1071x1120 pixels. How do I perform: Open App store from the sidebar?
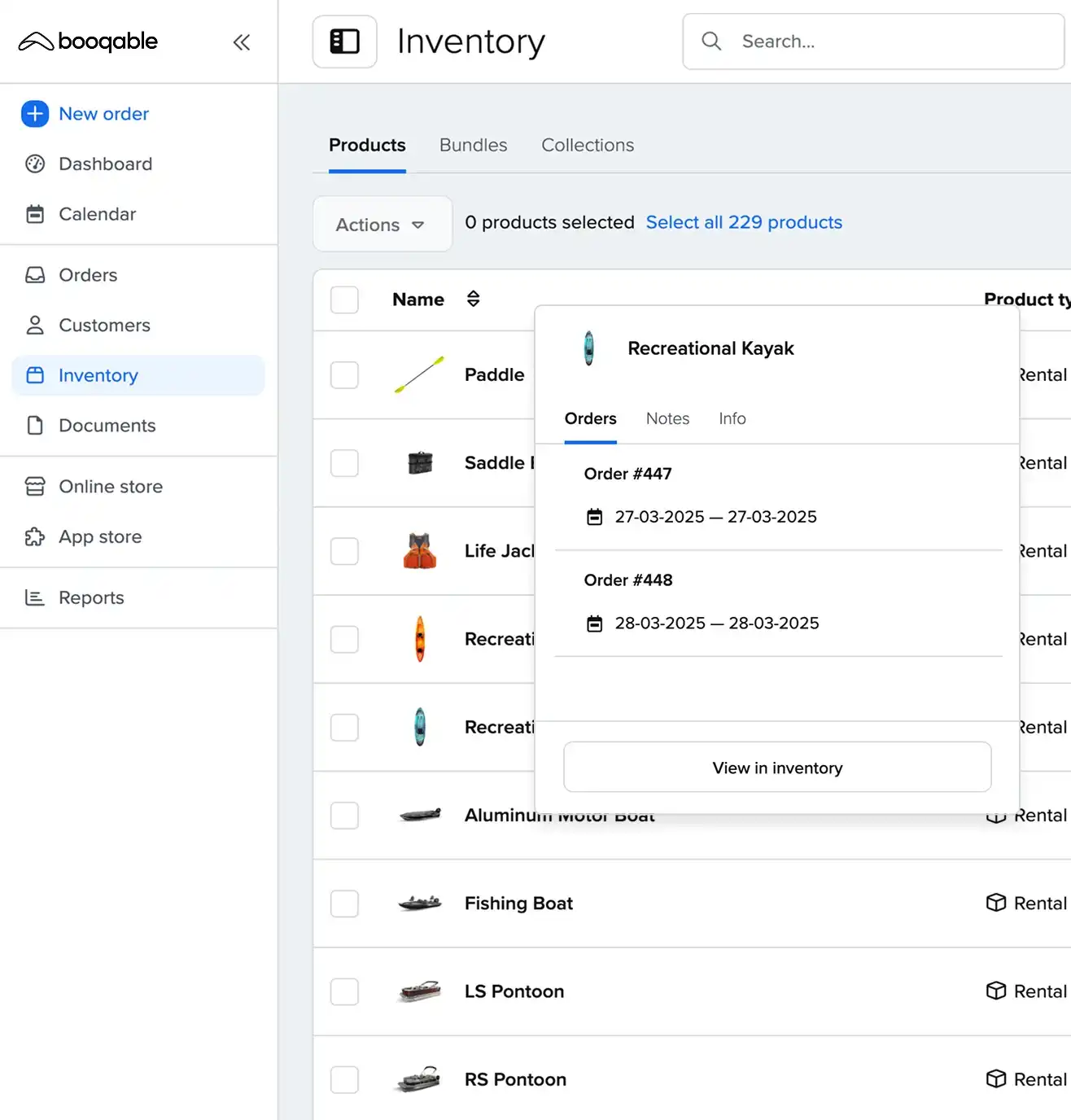click(100, 537)
